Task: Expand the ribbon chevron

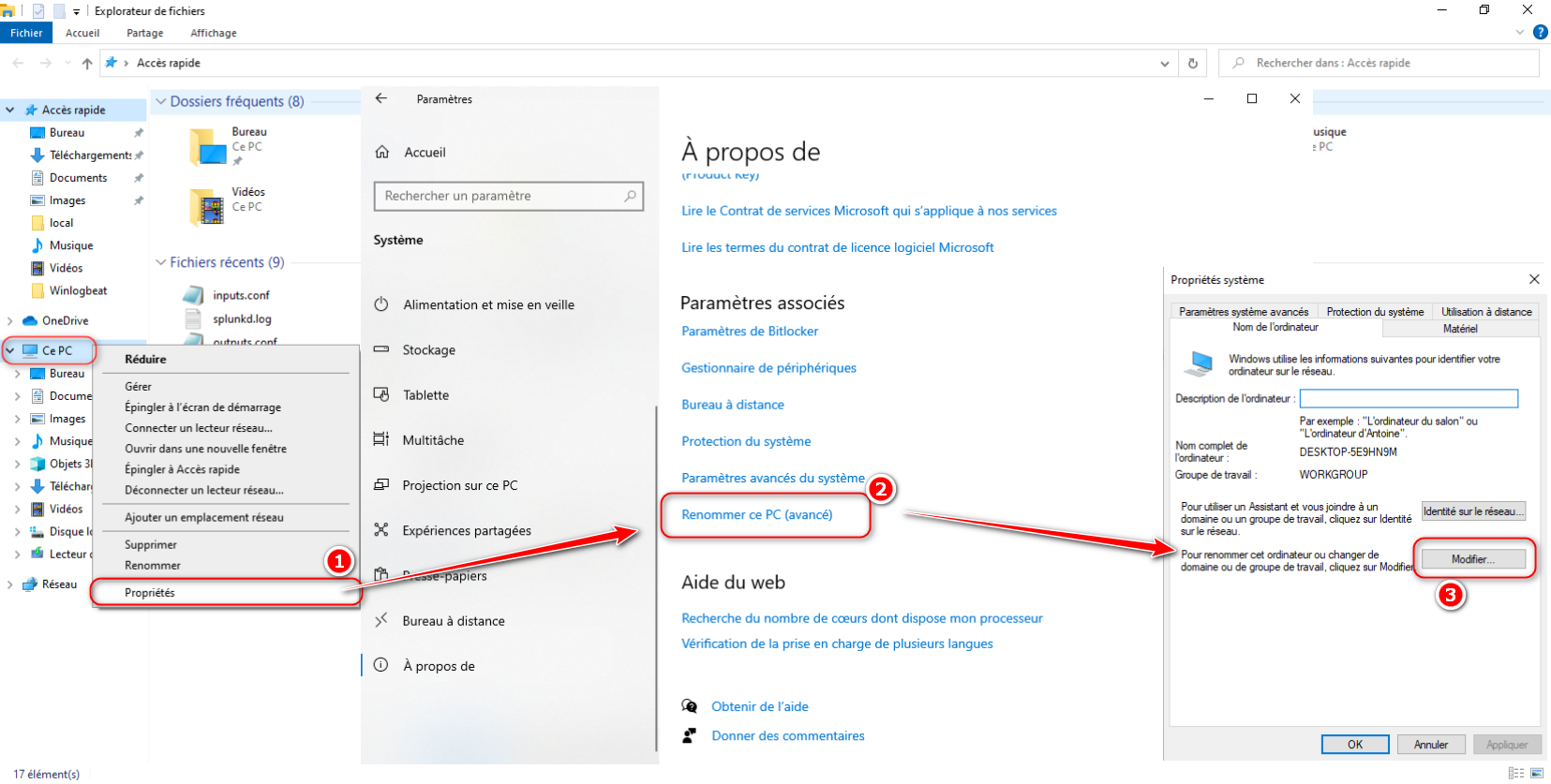Action: point(1520,33)
